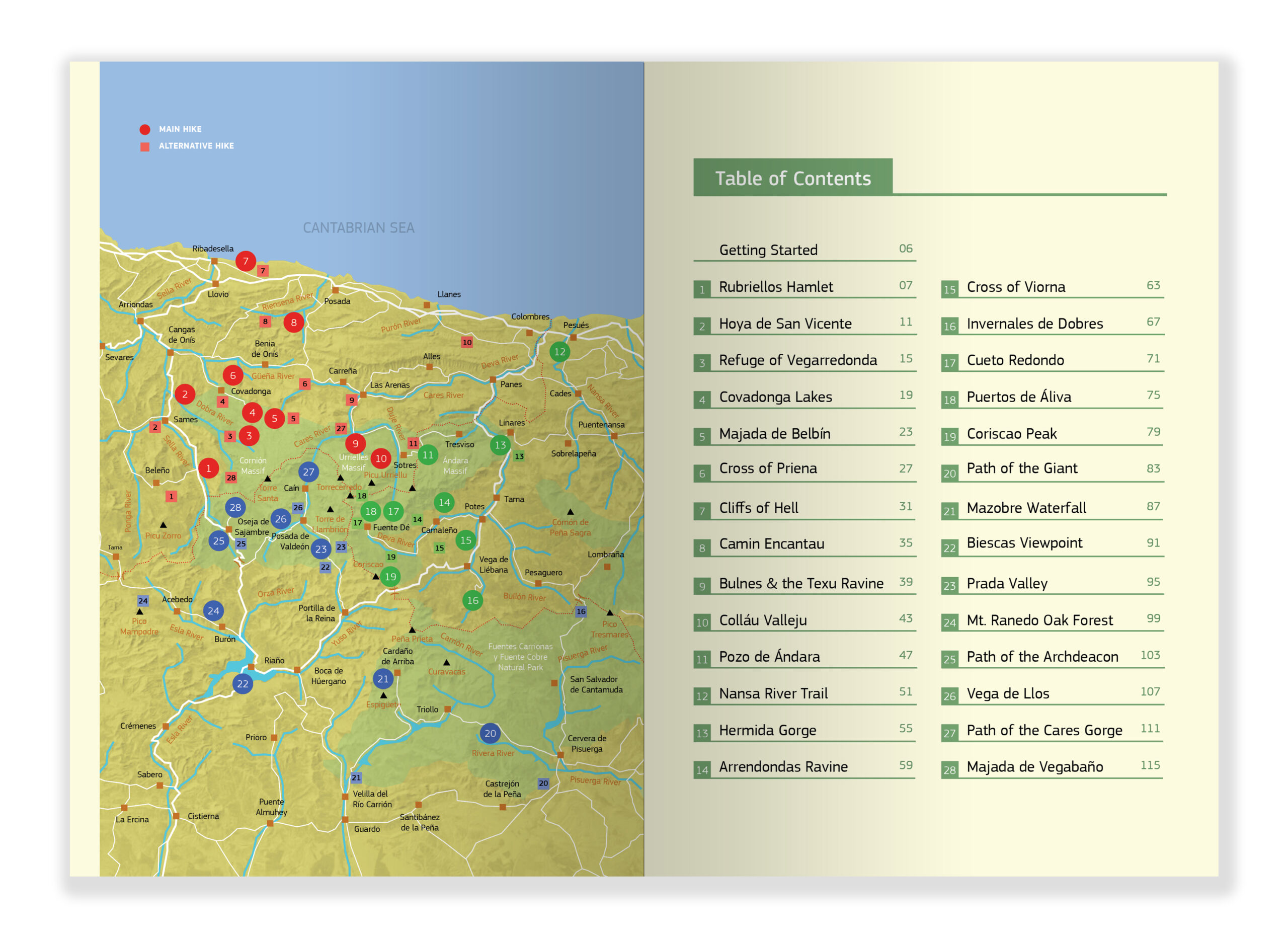Click page number 103 for Path of the Archdeacon
1288x943 pixels.
click(1151, 655)
